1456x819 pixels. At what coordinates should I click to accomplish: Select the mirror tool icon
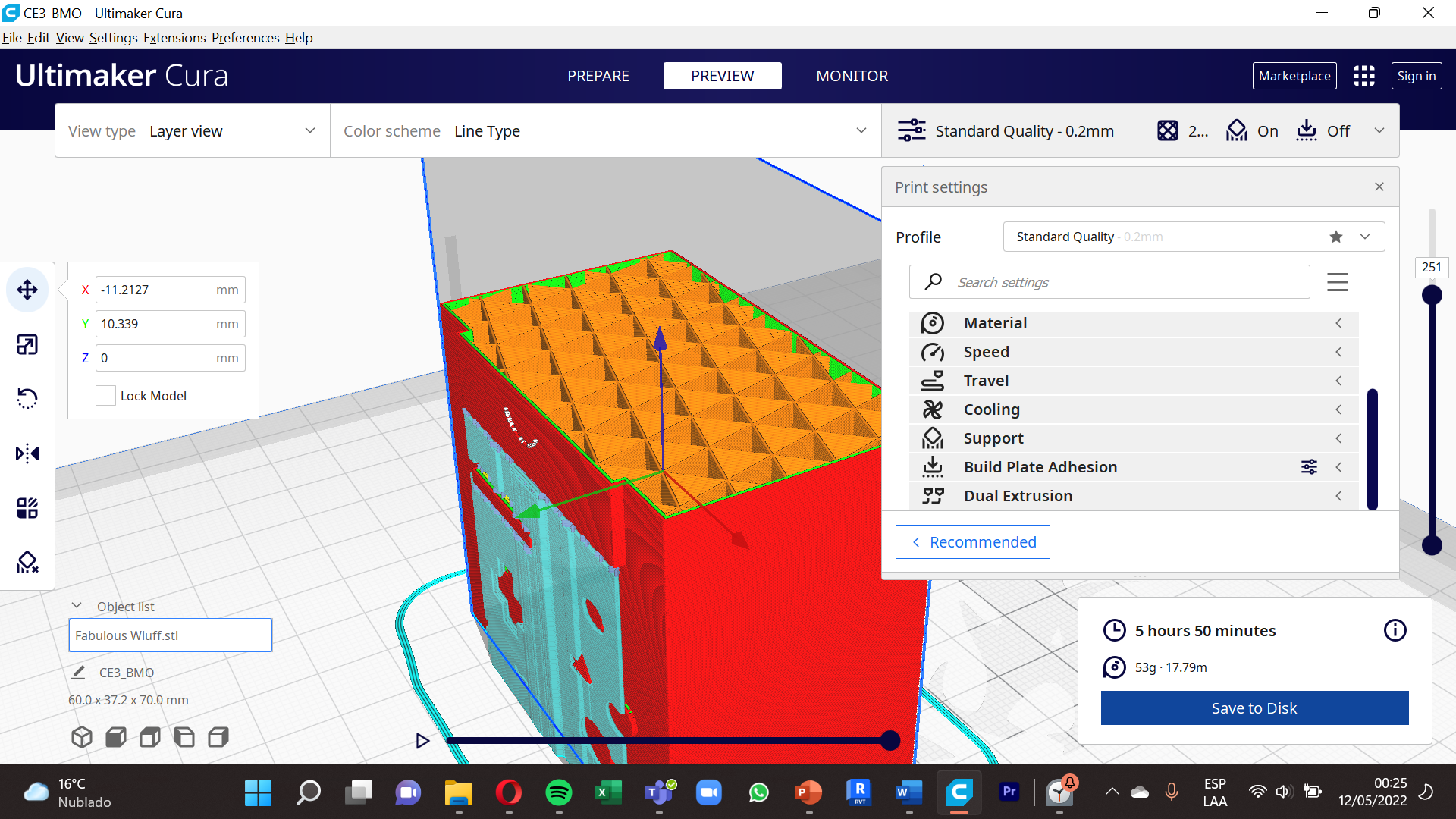click(27, 453)
